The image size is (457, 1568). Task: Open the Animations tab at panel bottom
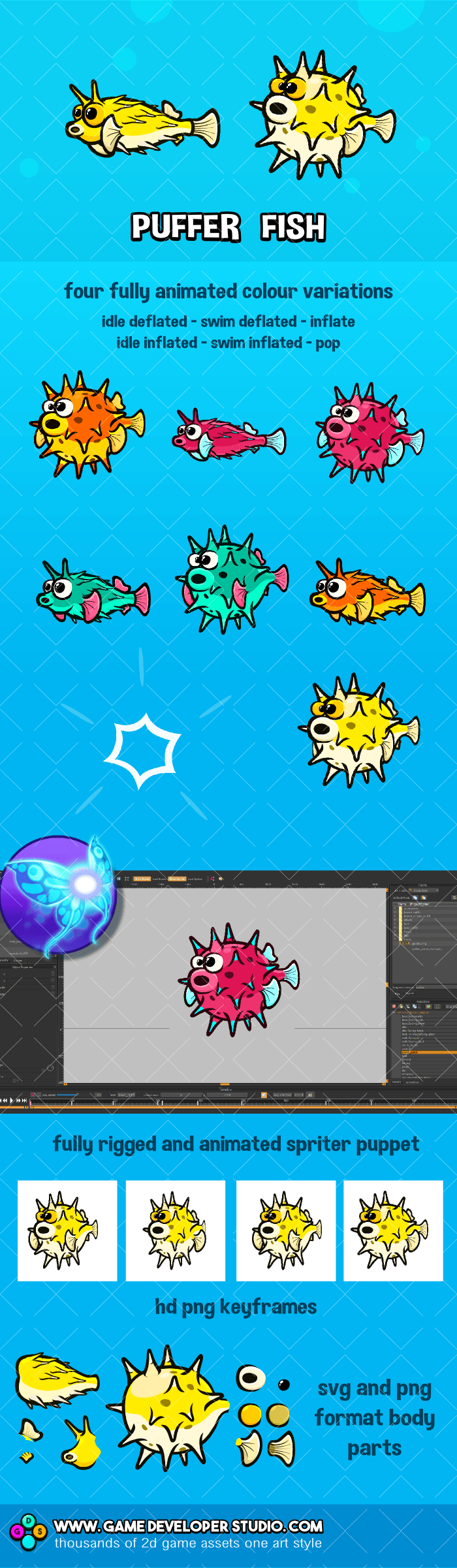pyautogui.click(x=413, y=1082)
